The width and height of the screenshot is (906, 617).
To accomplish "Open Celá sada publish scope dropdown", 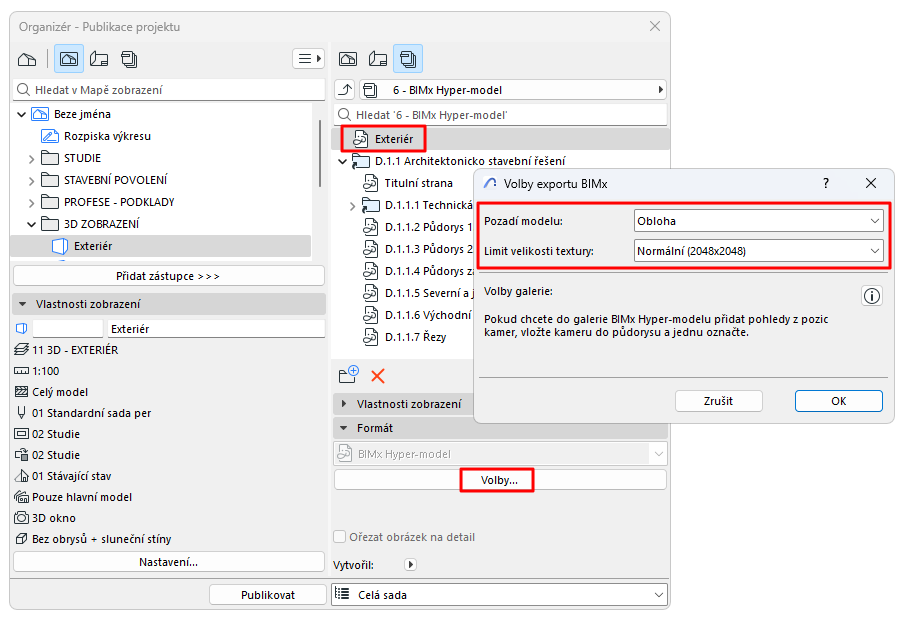I will [499, 595].
